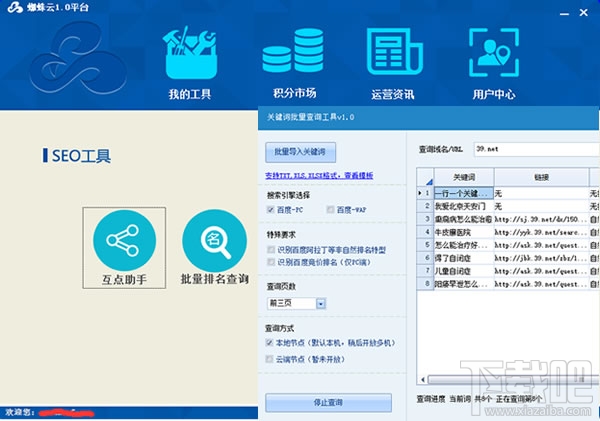
Task: Click the cloud logo in title bar
Action: click(x=15, y=7)
